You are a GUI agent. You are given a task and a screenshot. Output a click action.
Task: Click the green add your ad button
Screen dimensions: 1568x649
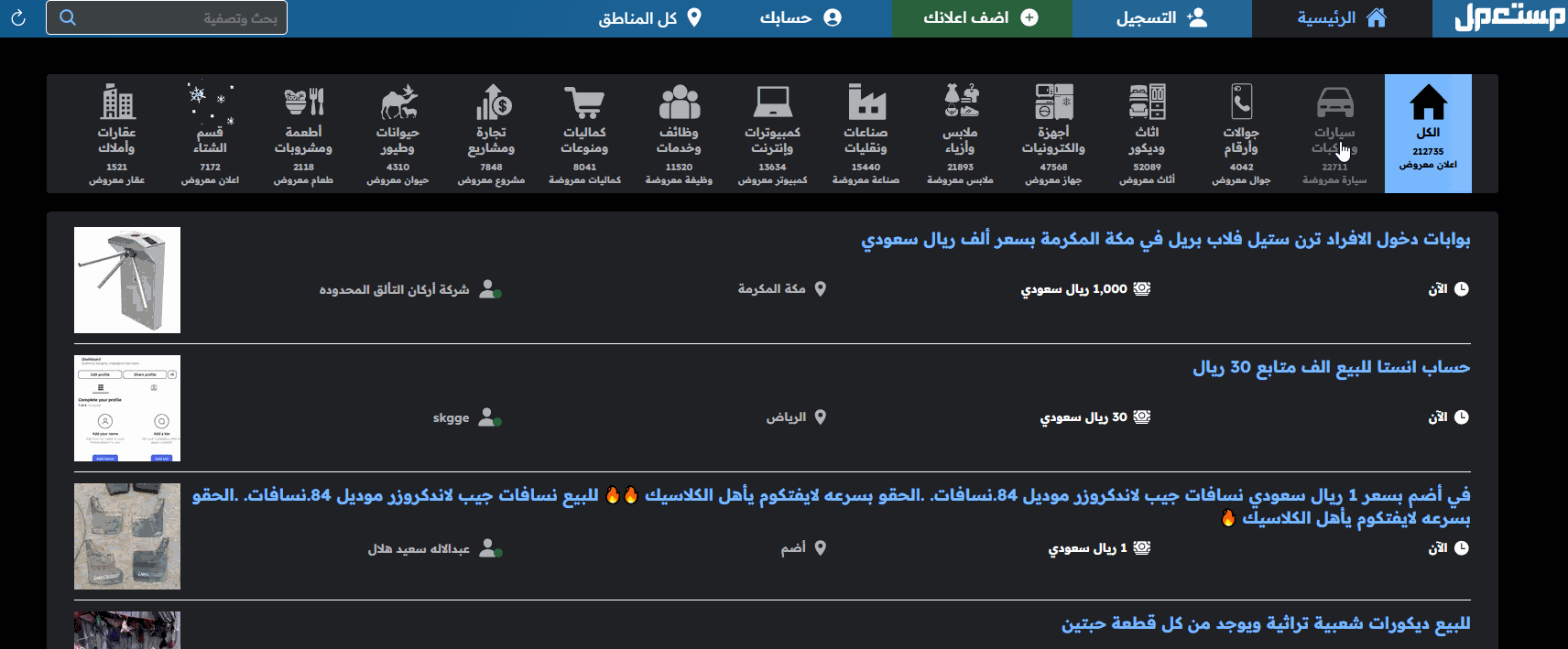coord(981,18)
